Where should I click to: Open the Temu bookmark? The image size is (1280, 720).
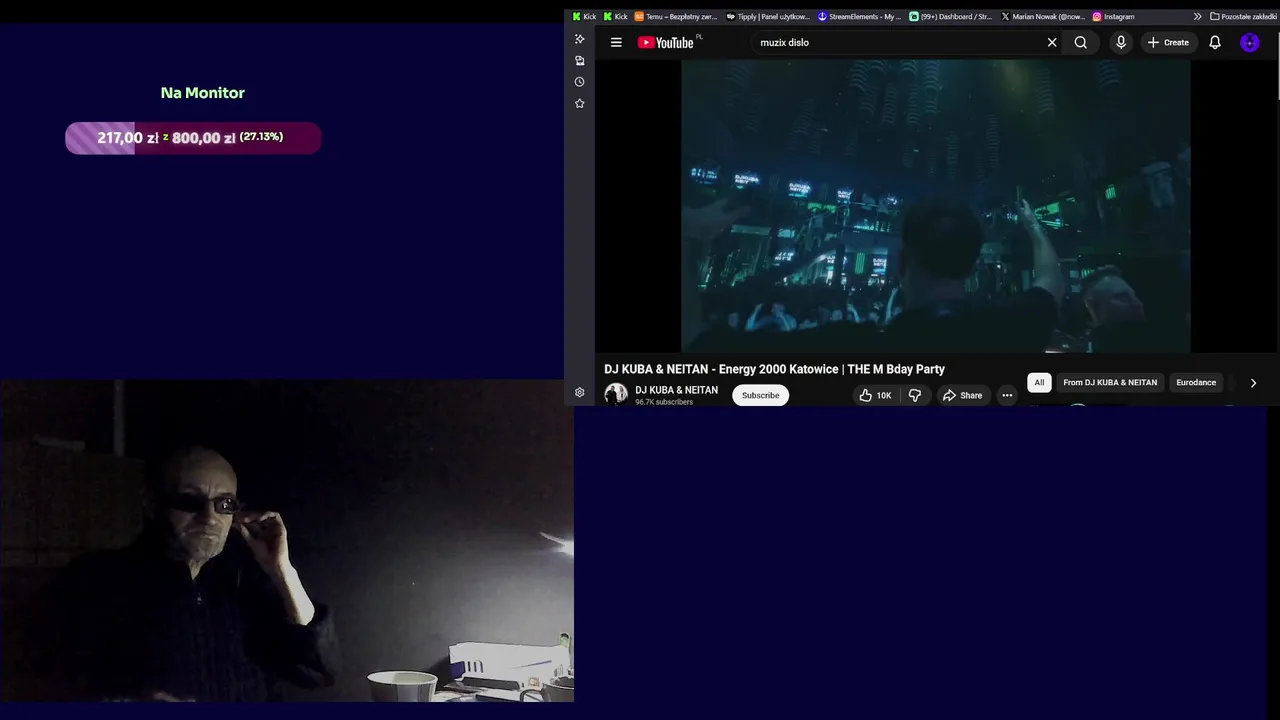coord(676,16)
